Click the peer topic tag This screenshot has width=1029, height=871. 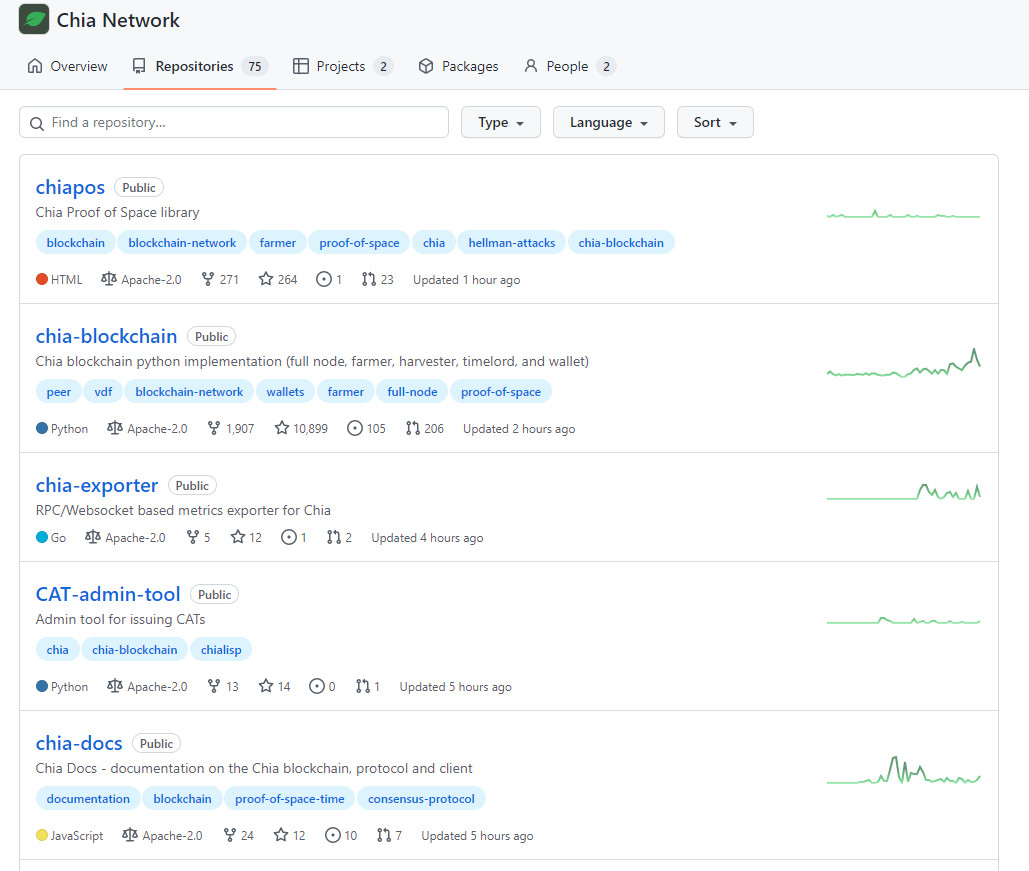point(58,392)
